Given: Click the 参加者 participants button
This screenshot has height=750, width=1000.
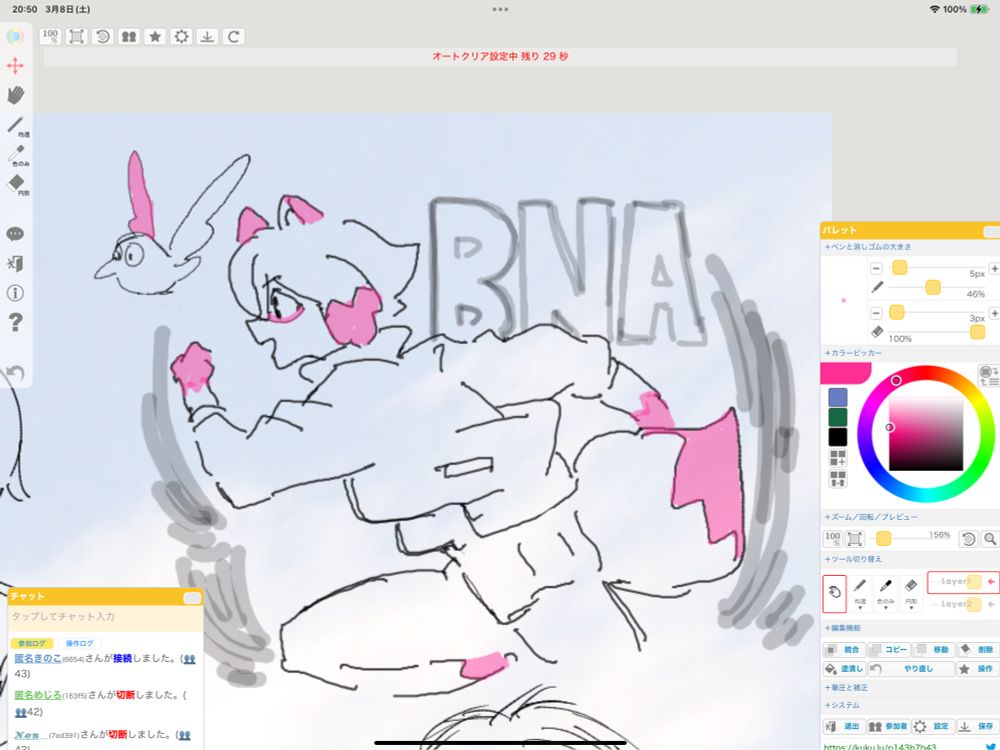Looking at the screenshot, I should coord(888,726).
